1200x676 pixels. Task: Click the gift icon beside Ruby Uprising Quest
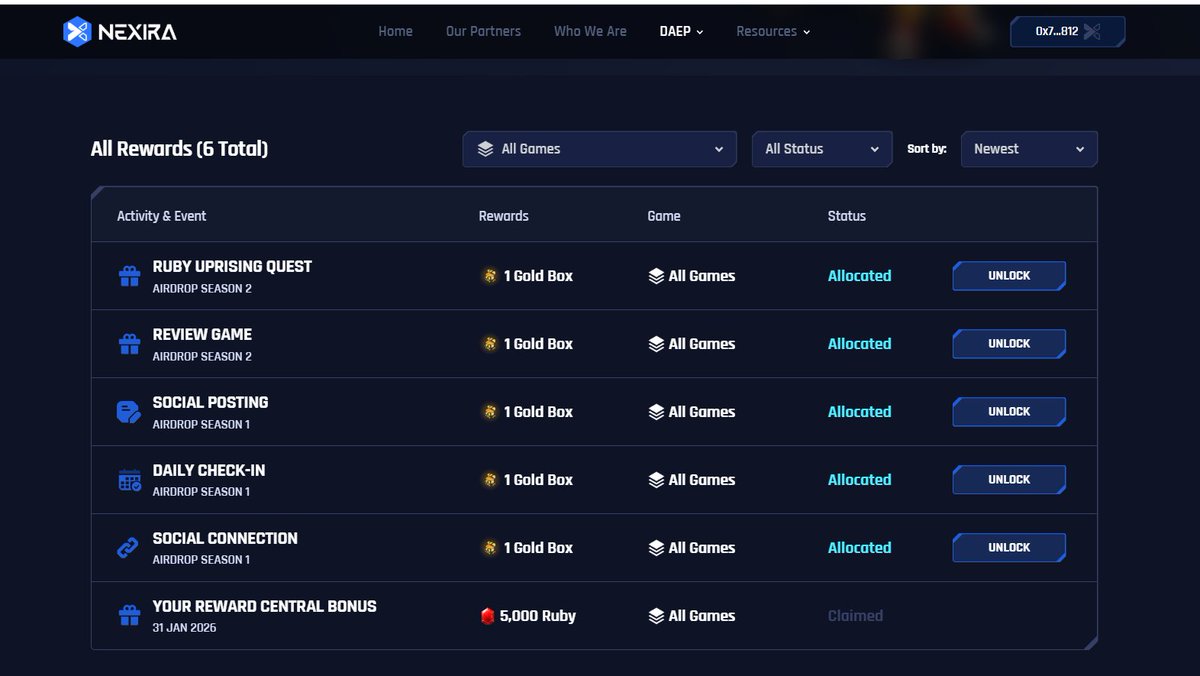[x=129, y=276]
